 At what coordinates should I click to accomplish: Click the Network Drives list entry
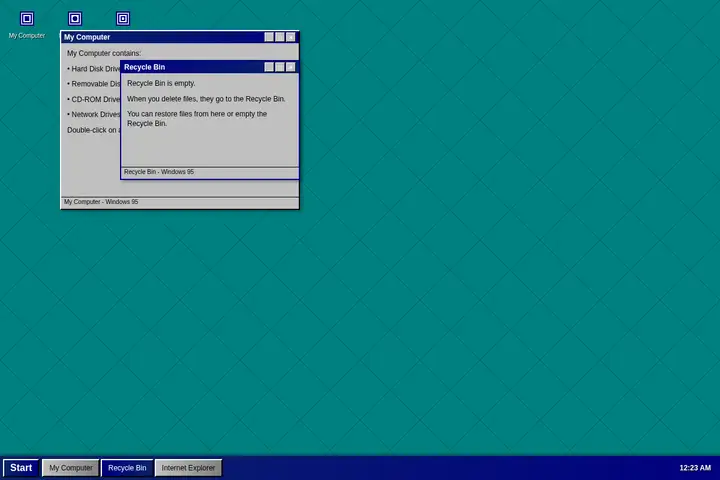click(x=94, y=114)
